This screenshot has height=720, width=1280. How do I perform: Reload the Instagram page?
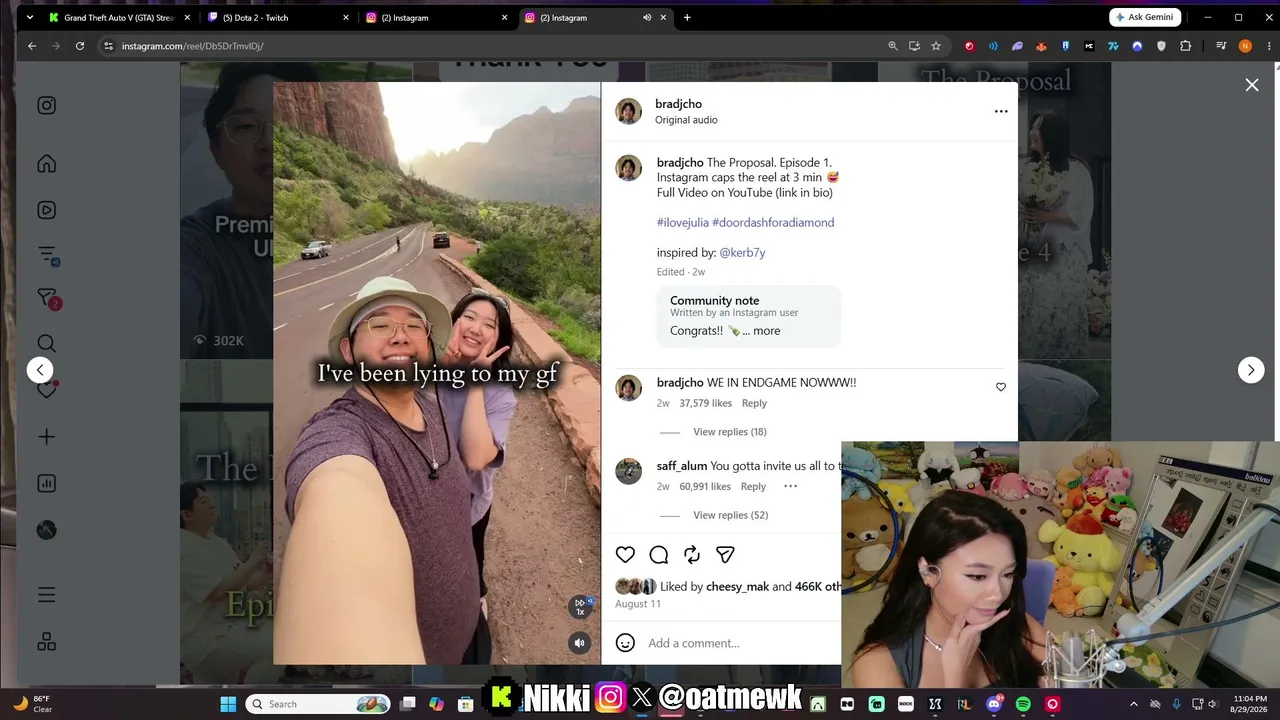tap(80, 46)
